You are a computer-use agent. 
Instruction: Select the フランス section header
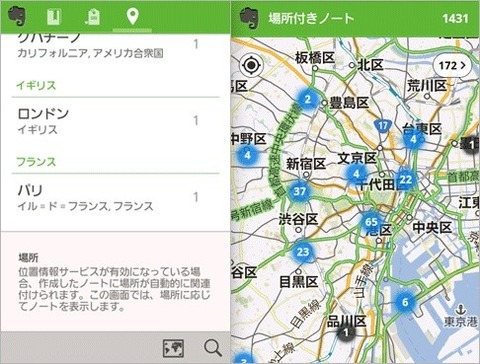pyautogui.click(x=36, y=162)
